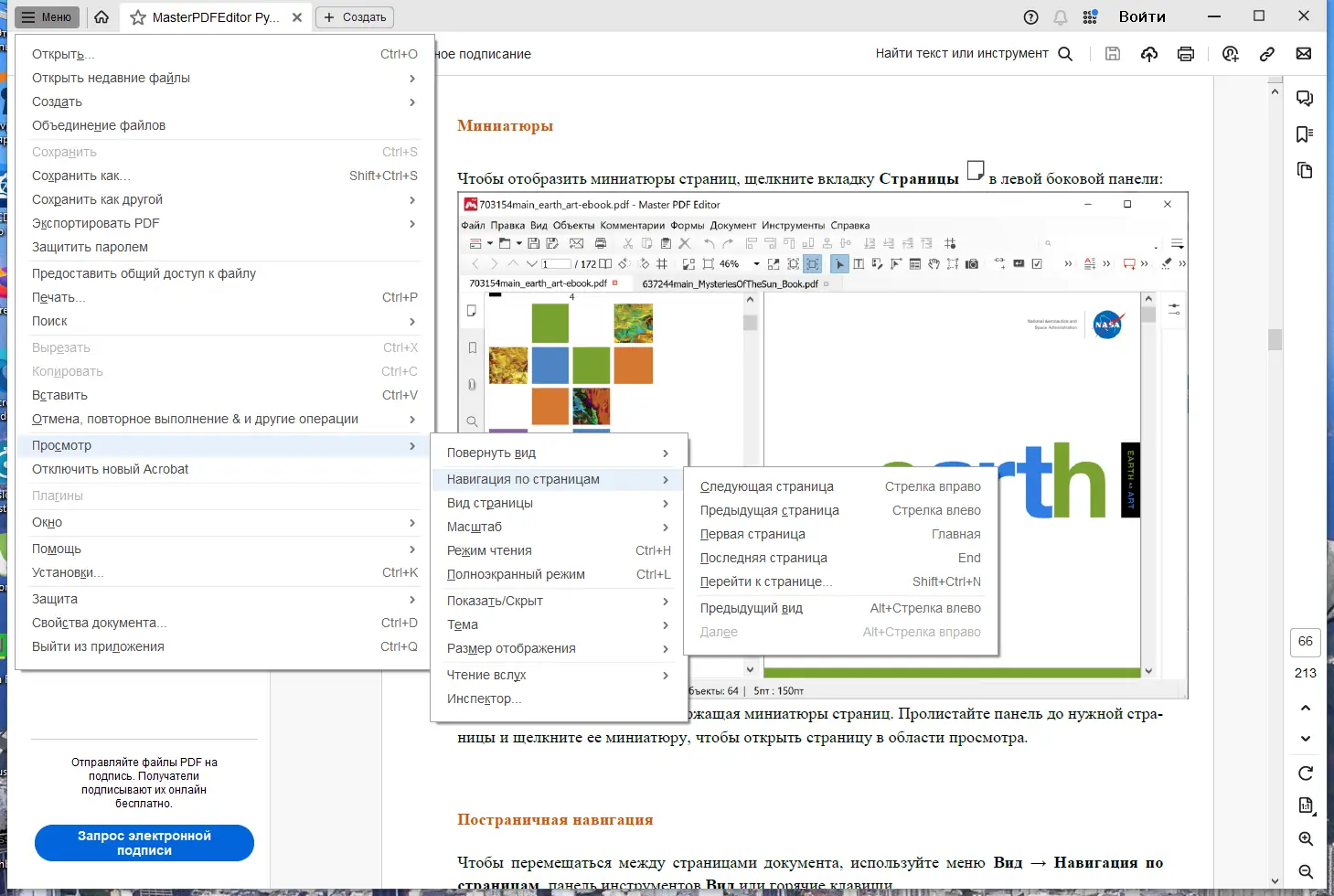The image size is (1334, 896).
Task: Open the help question mark icon
Action: 1031,17
